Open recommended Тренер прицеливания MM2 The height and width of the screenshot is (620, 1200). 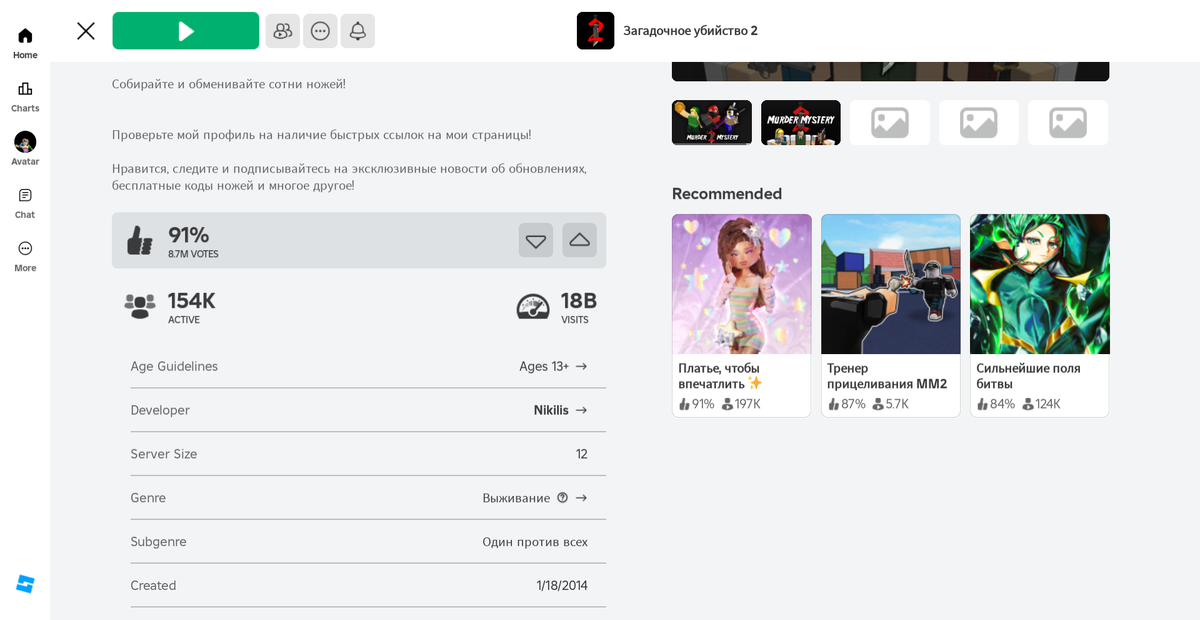[891, 315]
